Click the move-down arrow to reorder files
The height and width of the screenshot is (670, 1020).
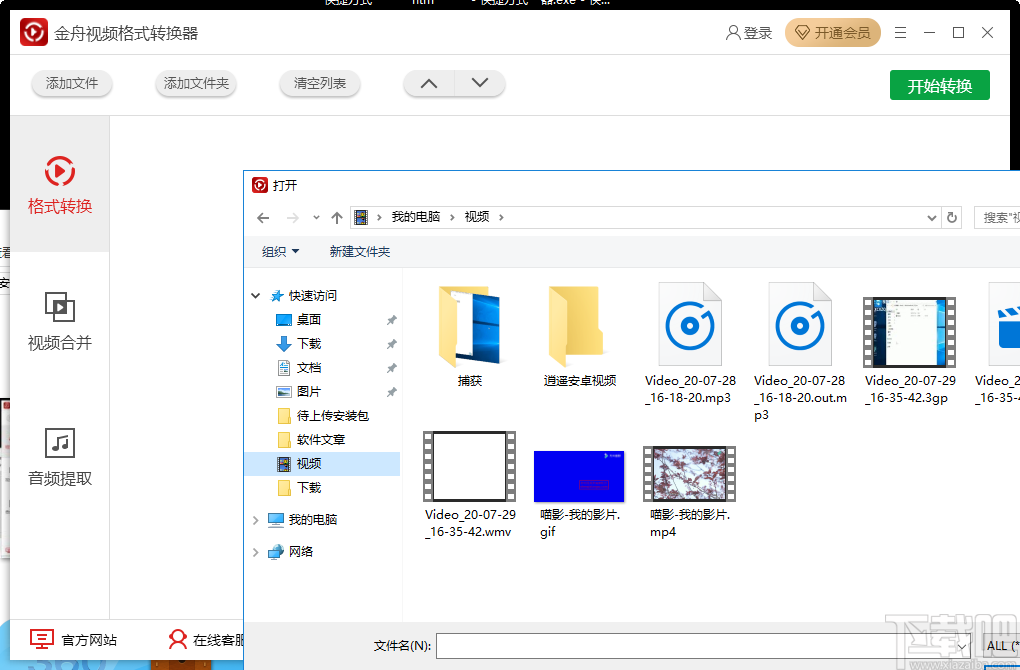point(480,83)
